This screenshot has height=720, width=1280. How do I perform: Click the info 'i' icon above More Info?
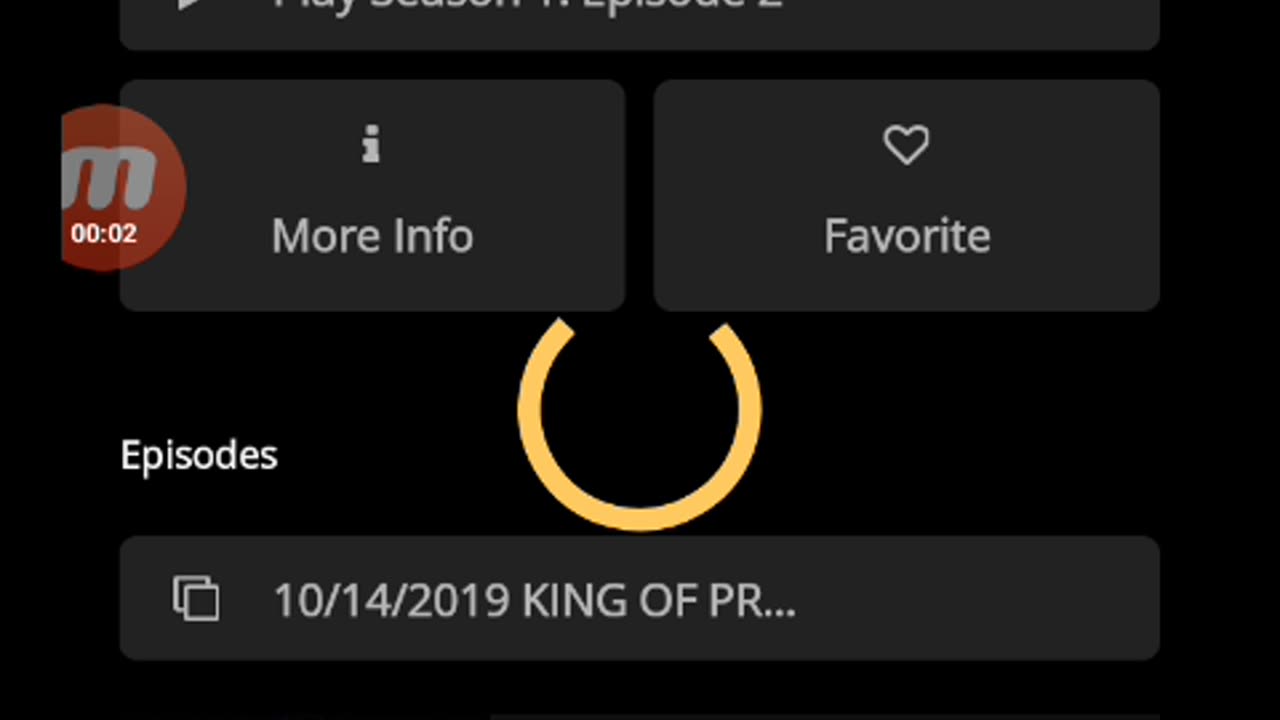[x=371, y=147]
